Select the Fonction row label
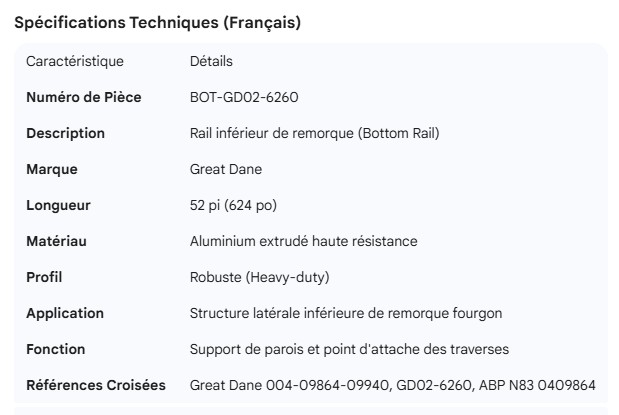619x415 pixels. [x=55, y=349]
